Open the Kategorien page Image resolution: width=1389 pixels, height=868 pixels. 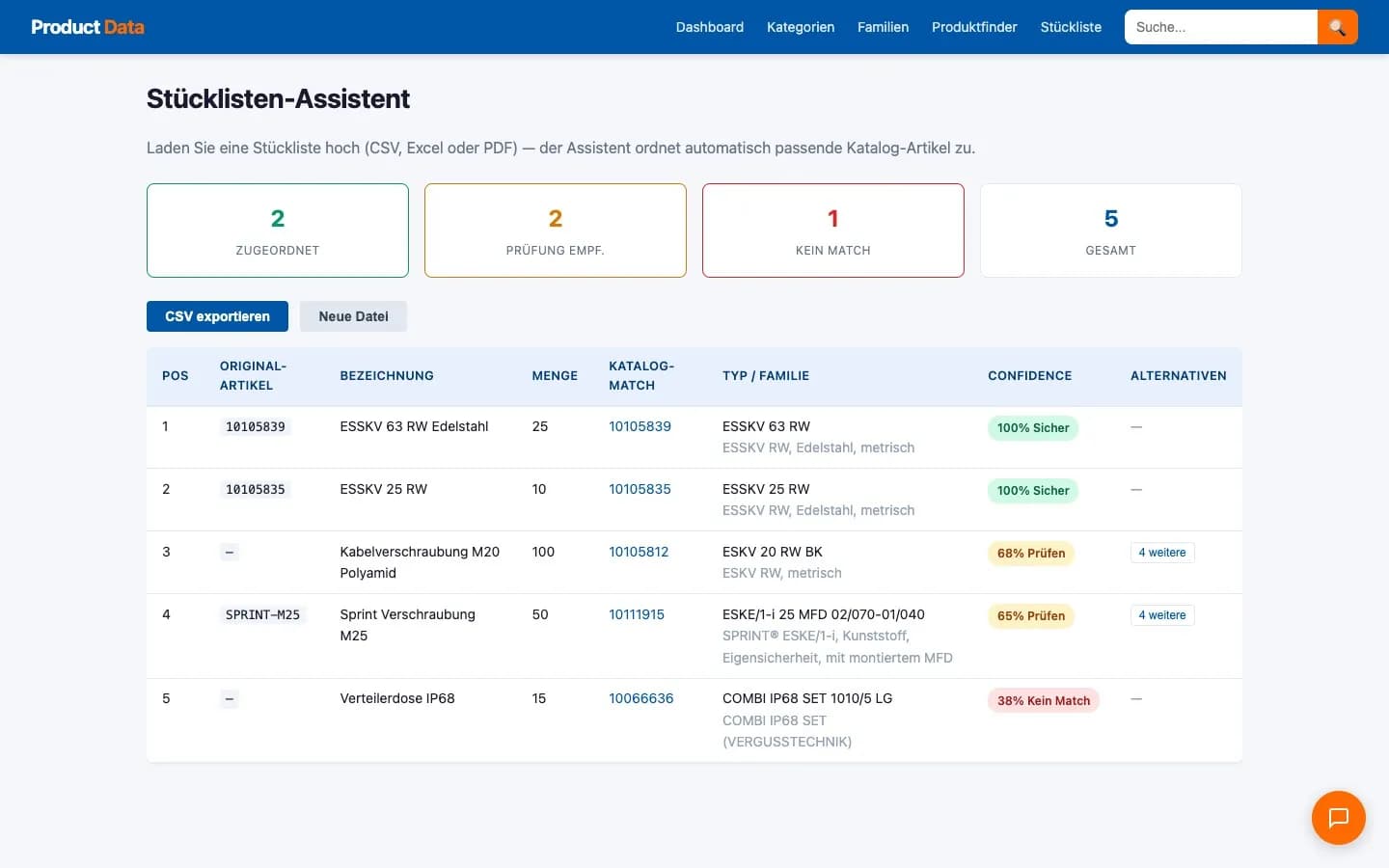click(801, 27)
